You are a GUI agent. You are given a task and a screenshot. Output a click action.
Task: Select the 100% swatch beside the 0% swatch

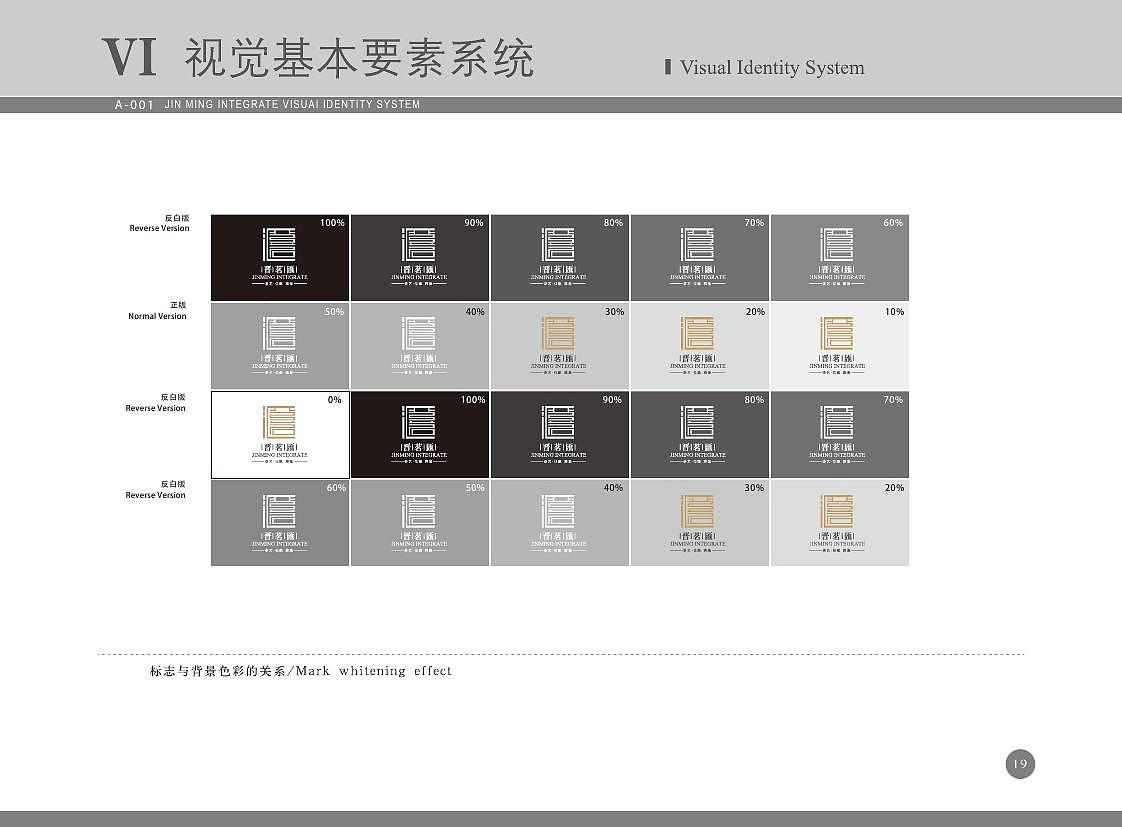(420, 434)
